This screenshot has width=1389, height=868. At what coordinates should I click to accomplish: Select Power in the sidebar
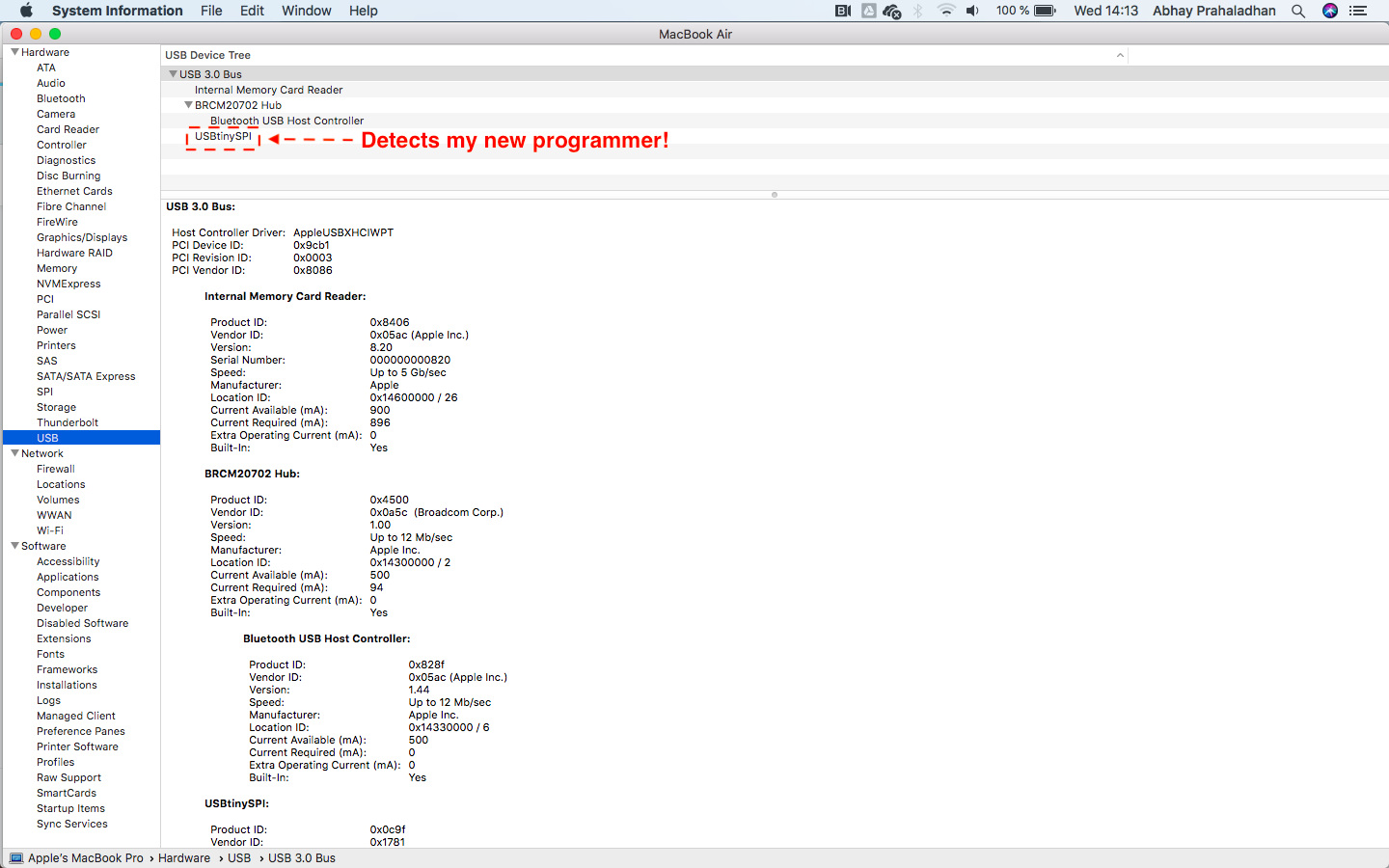coord(52,330)
